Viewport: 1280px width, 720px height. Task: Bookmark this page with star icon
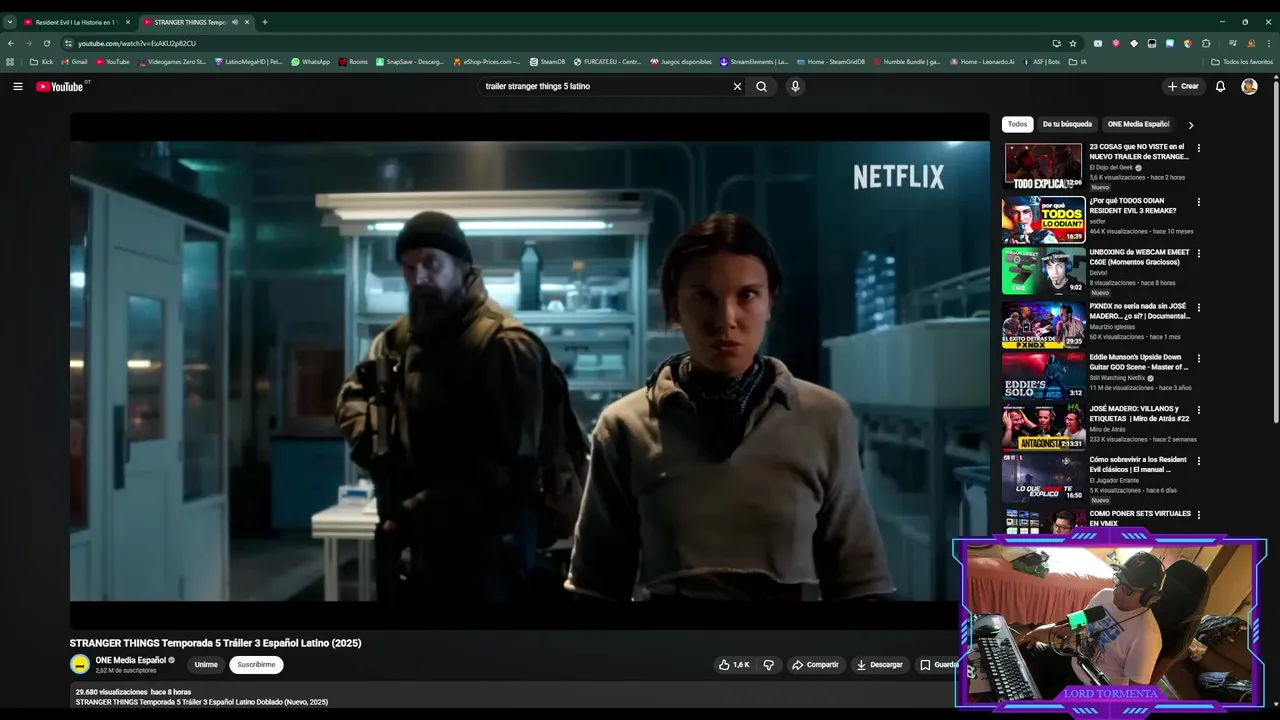[x=1073, y=43]
